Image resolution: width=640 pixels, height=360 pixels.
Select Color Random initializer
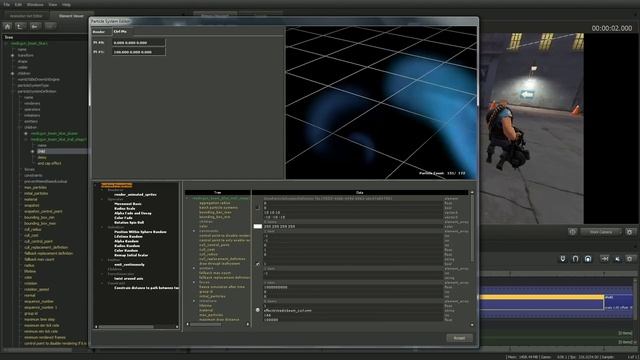click(126, 251)
